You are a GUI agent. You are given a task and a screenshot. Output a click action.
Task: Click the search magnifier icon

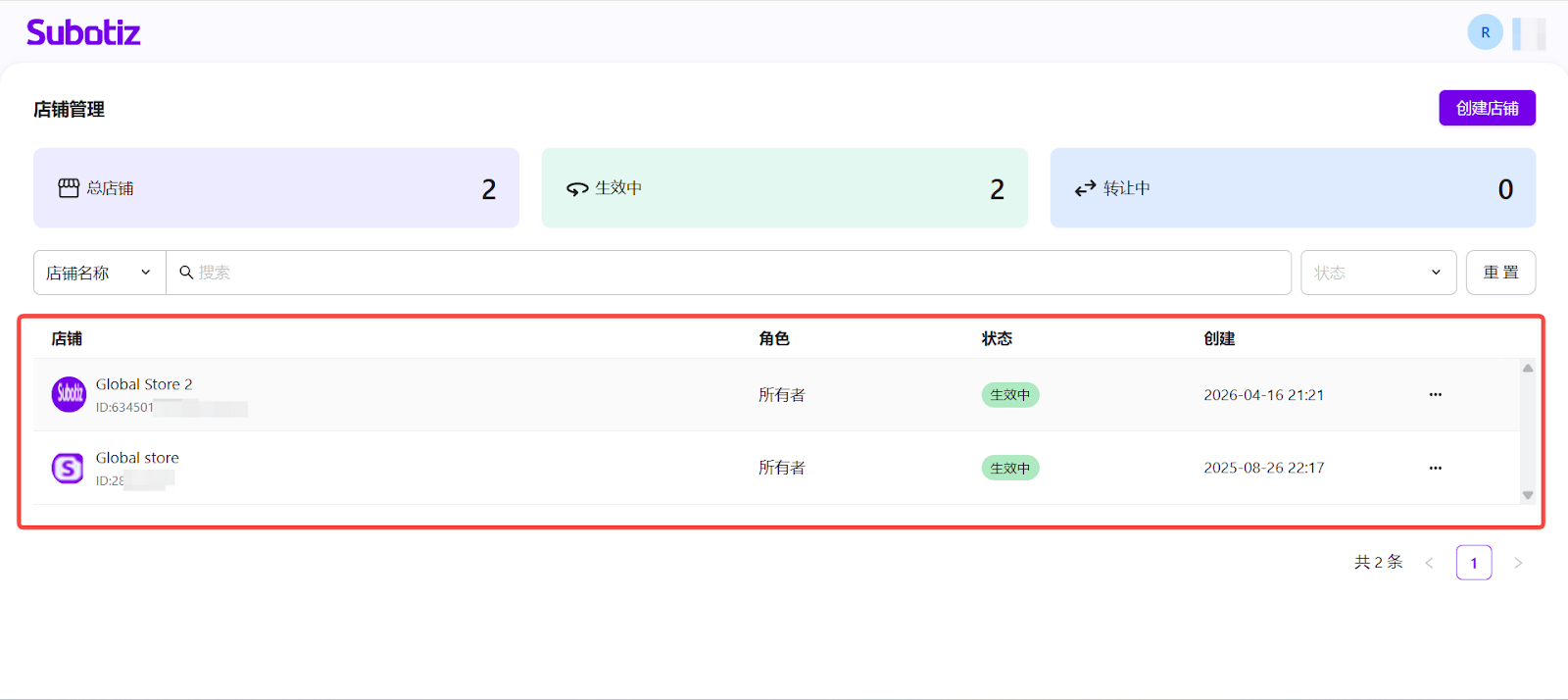pyautogui.click(x=186, y=273)
